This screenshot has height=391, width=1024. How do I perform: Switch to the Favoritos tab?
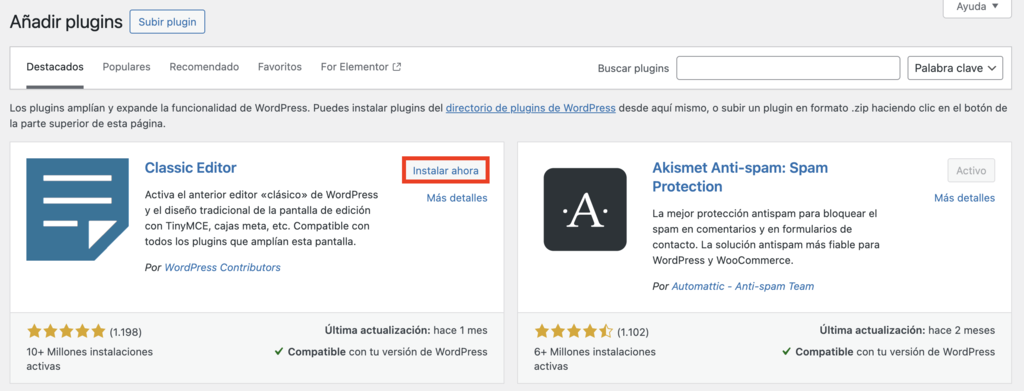280,67
